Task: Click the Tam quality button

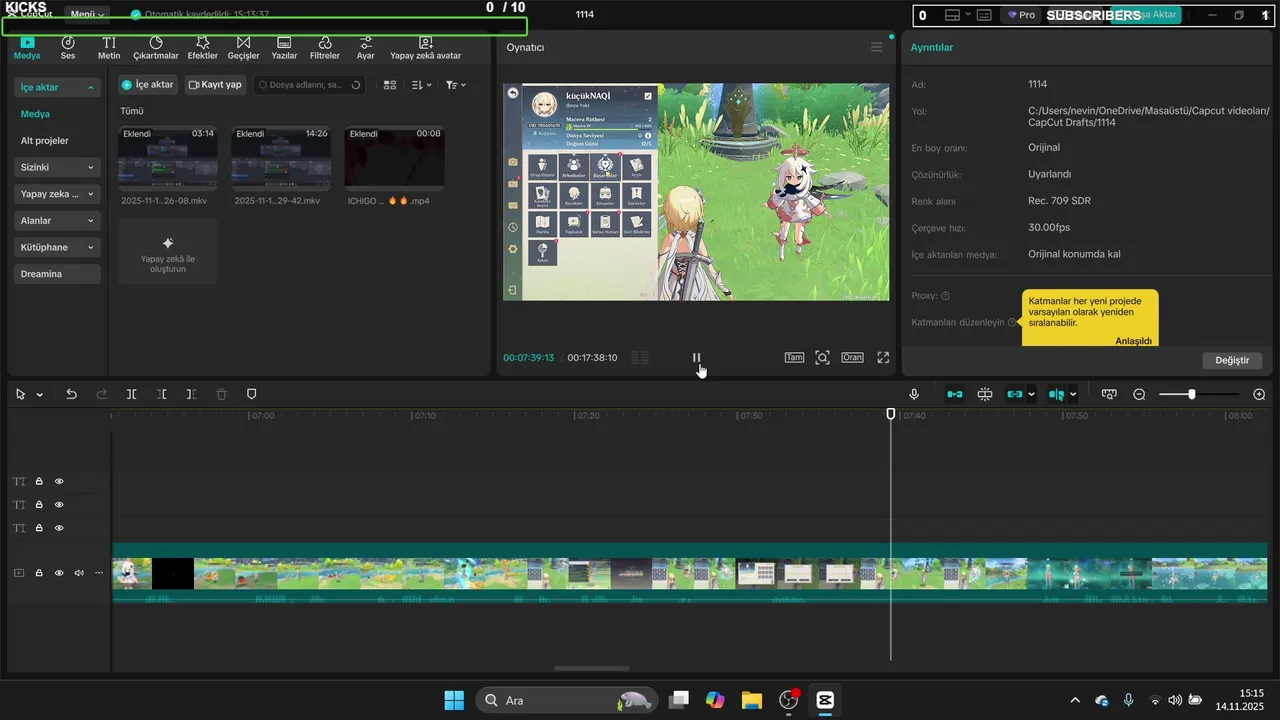Action: [794, 357]
